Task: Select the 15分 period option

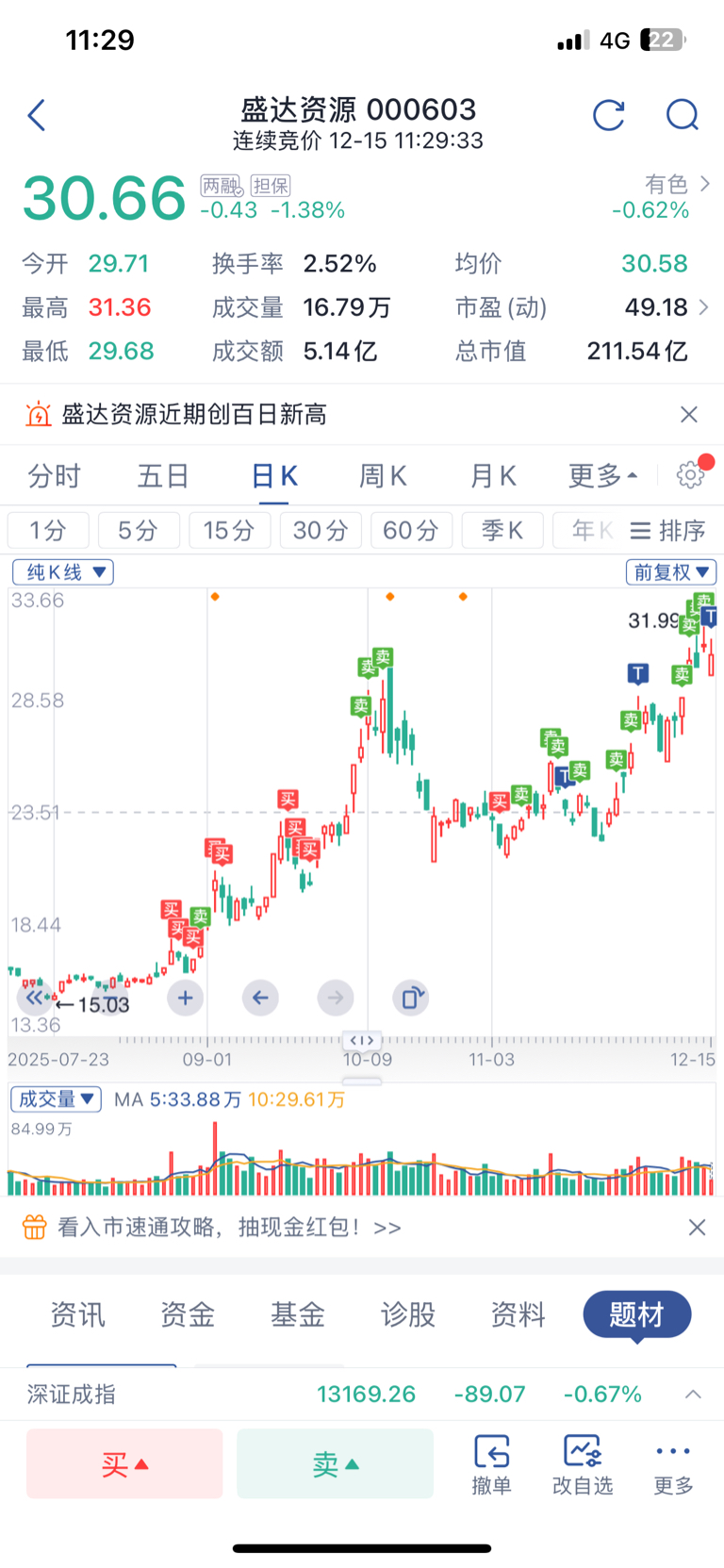Action: click(229, 531)
